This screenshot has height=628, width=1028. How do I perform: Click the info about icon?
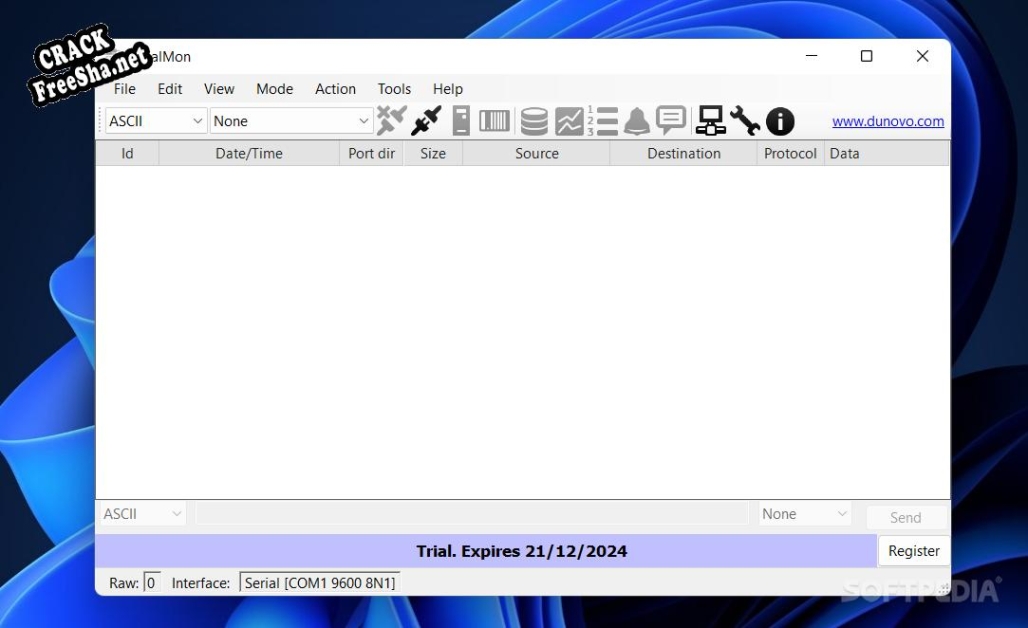coord(780,121)
